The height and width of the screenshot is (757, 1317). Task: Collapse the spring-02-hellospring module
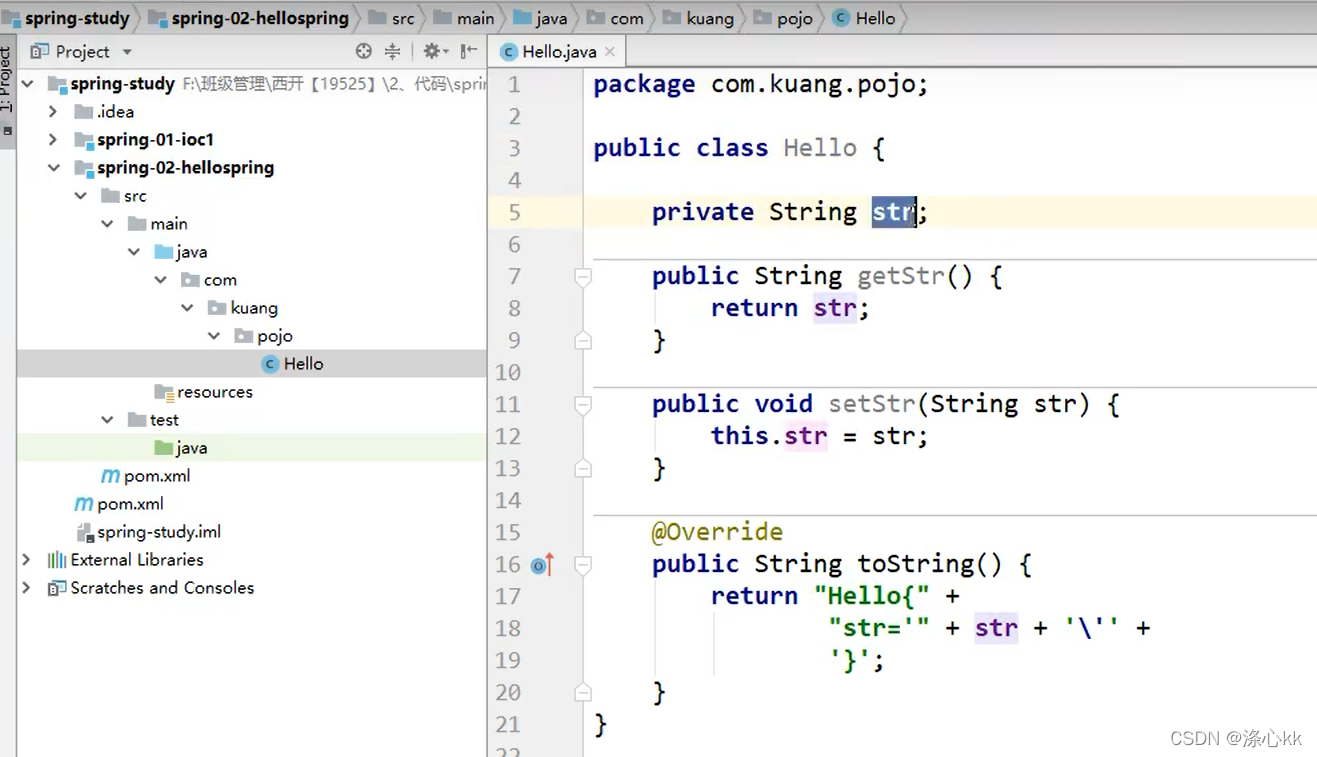pyautogui.click(x=54, y=168)
